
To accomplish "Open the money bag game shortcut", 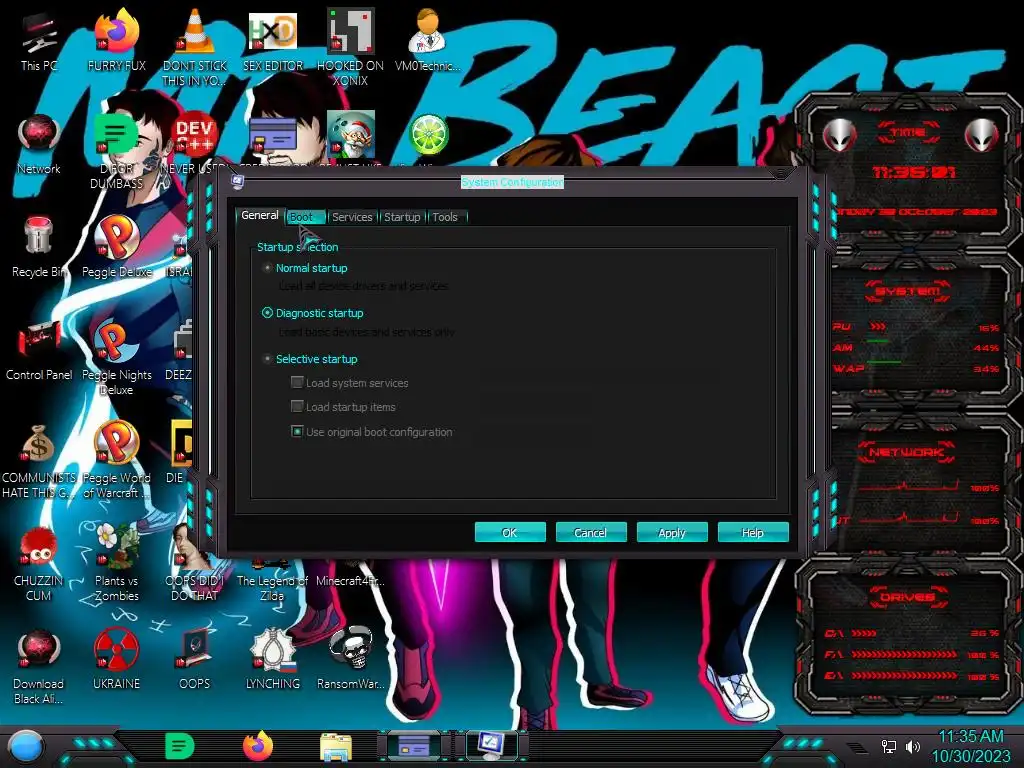I will [x=38, y=460].
